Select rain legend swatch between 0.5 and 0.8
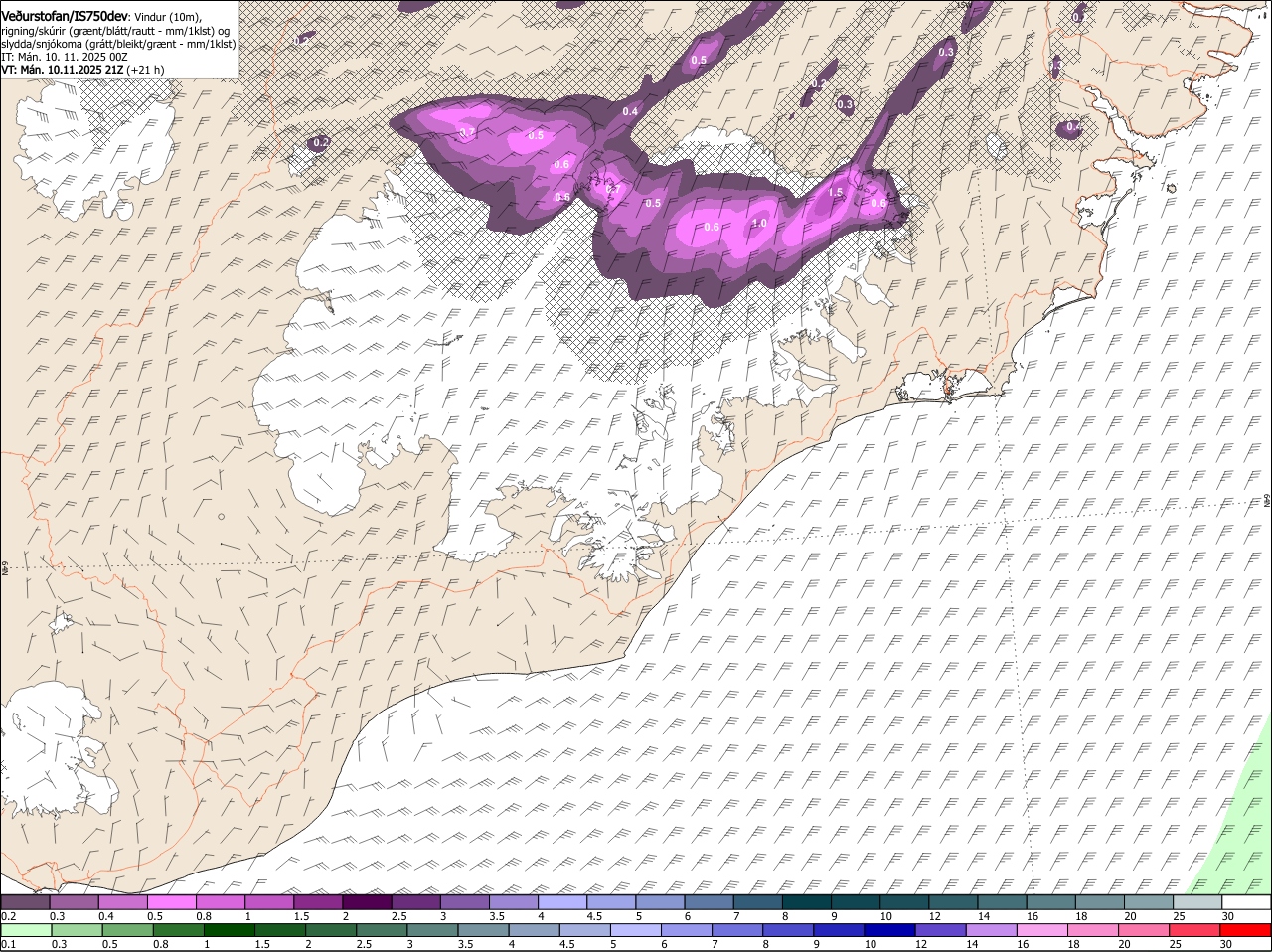Screen dimensions: 1272x952 [x=127, y=930]
